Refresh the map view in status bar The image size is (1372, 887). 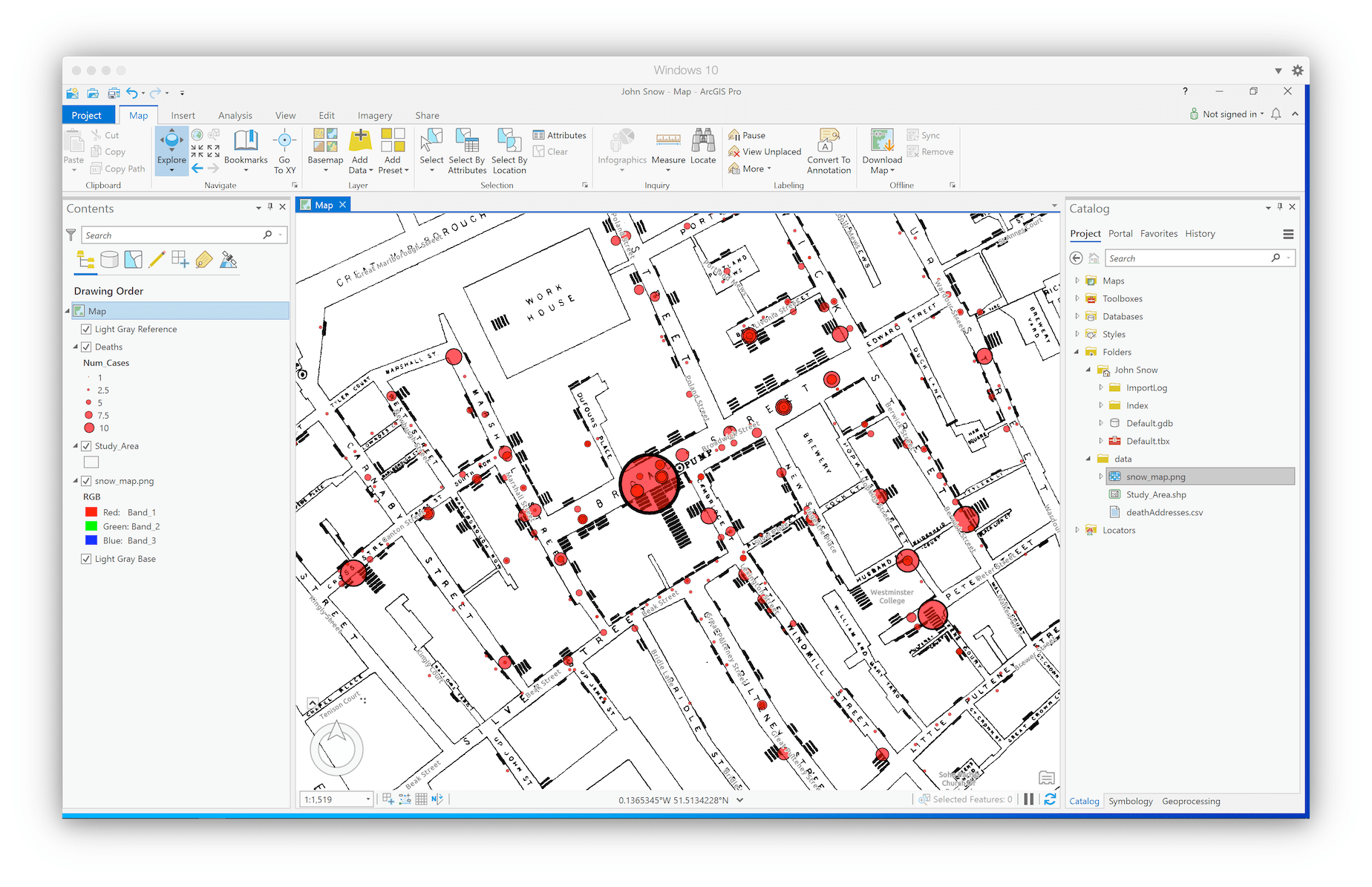coord(1050,799)
